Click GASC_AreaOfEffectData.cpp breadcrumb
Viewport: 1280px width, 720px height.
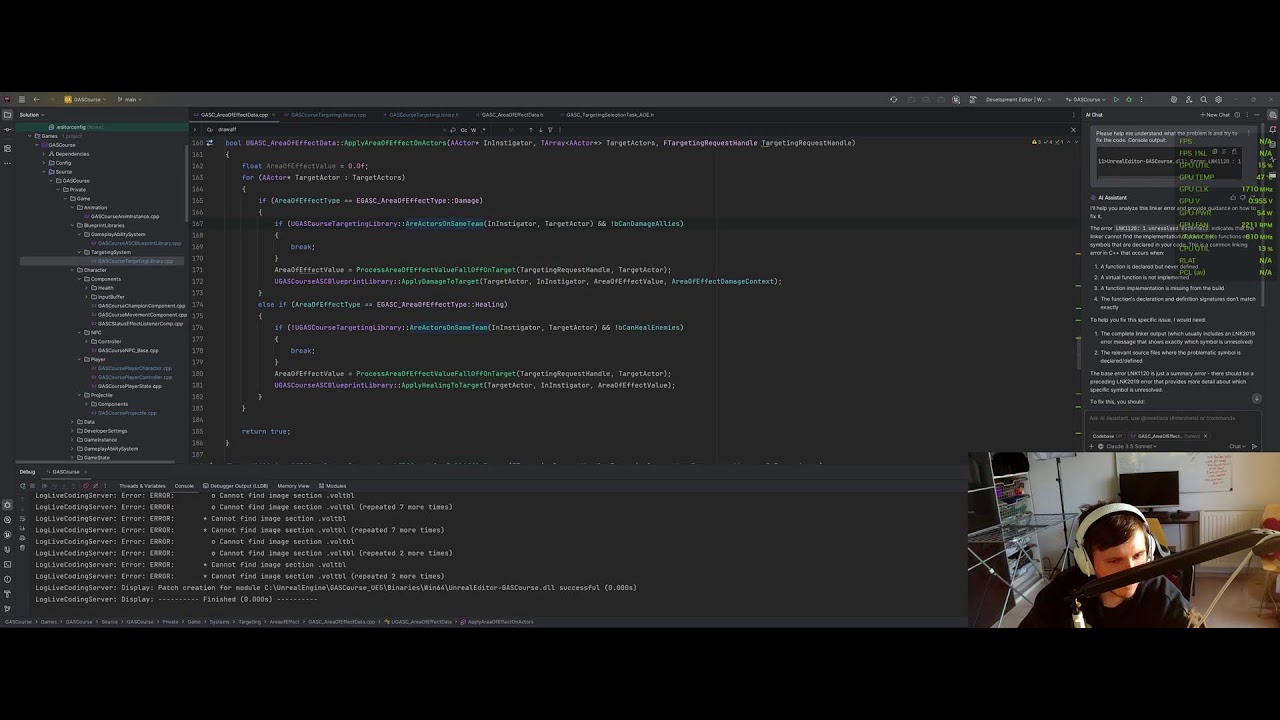pos(341,622)
